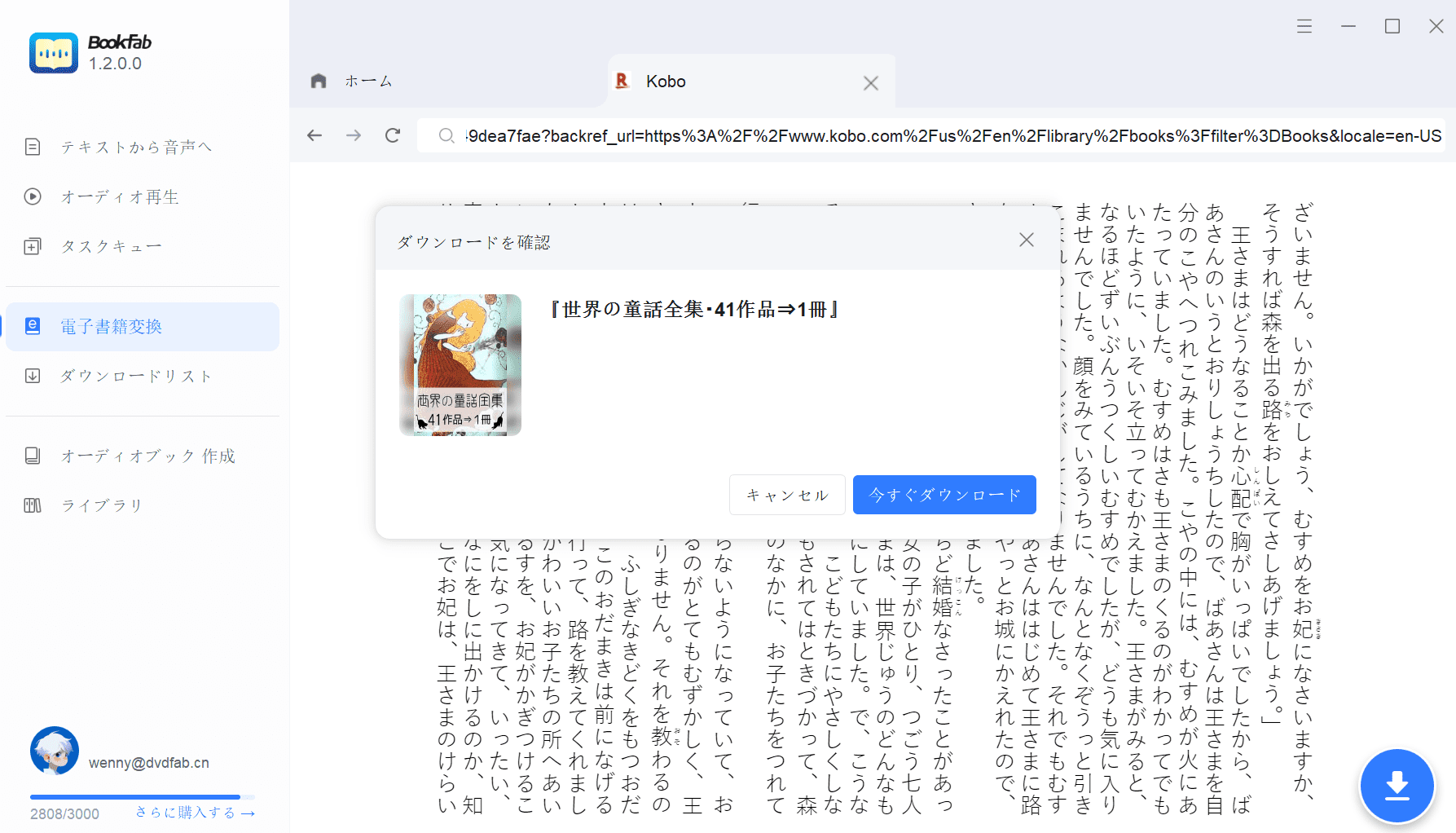Maximize the BookFab window

point(1392,26)
